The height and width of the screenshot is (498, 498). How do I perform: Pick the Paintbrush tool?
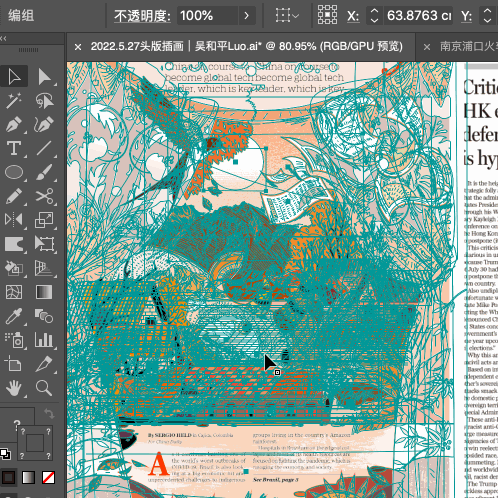[44, 172]
